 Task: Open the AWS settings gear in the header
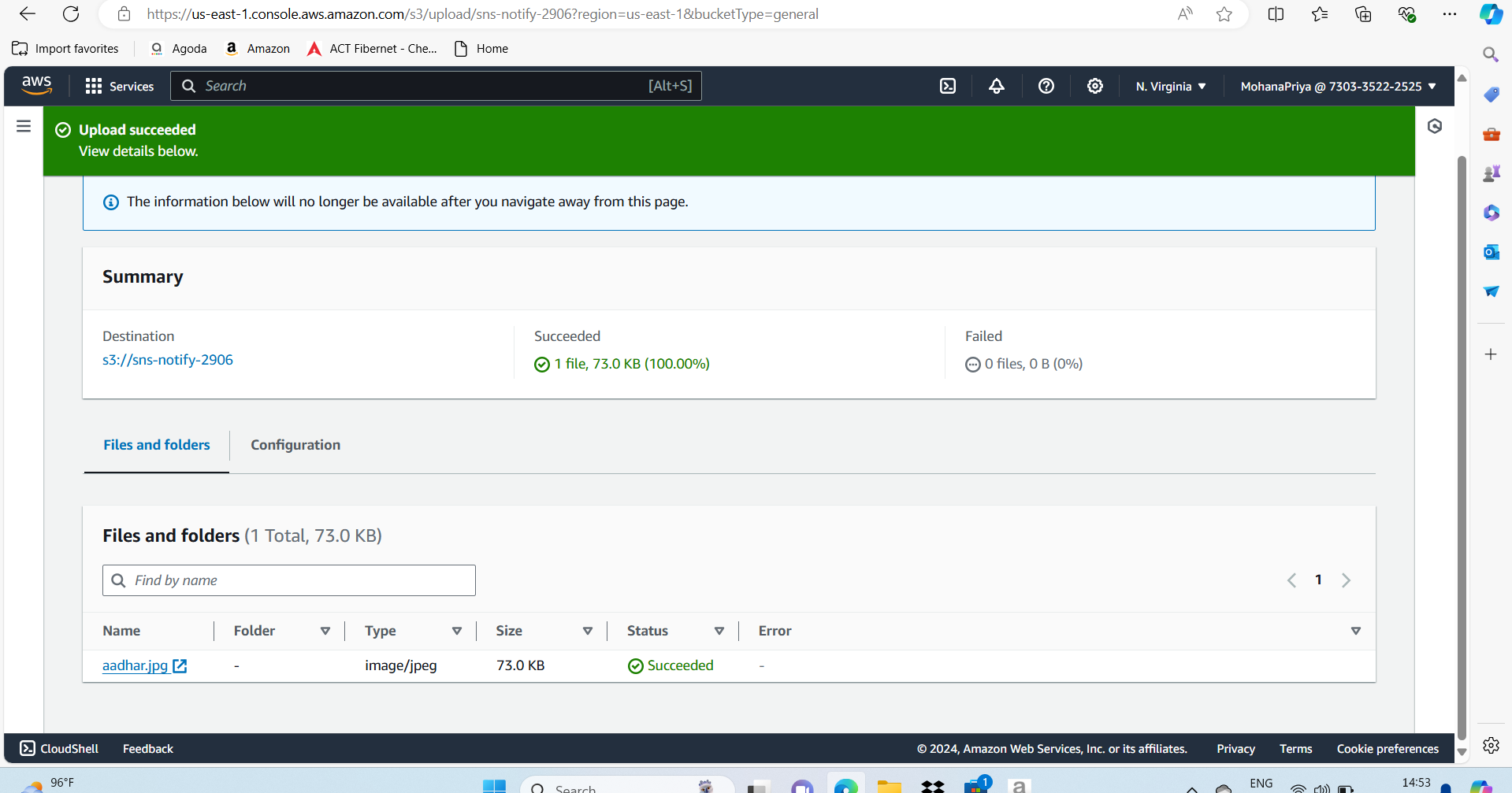click(x=1095, y=86)
